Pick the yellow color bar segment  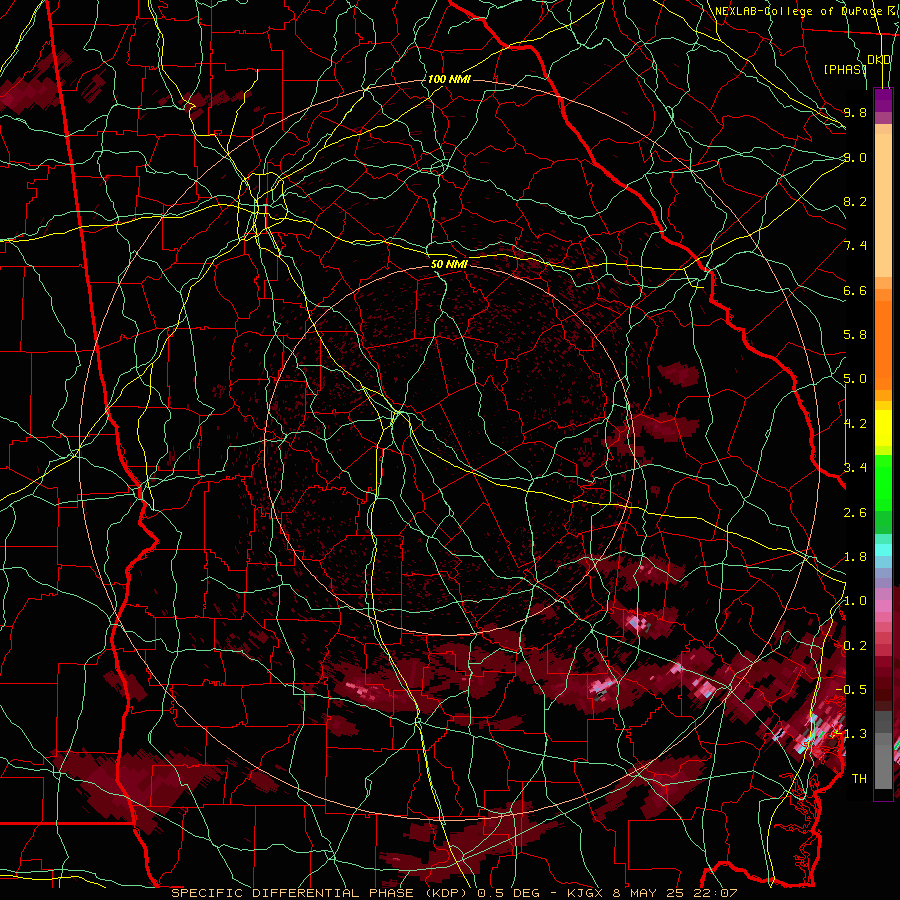pyautogui.click(x=883, y=428)
